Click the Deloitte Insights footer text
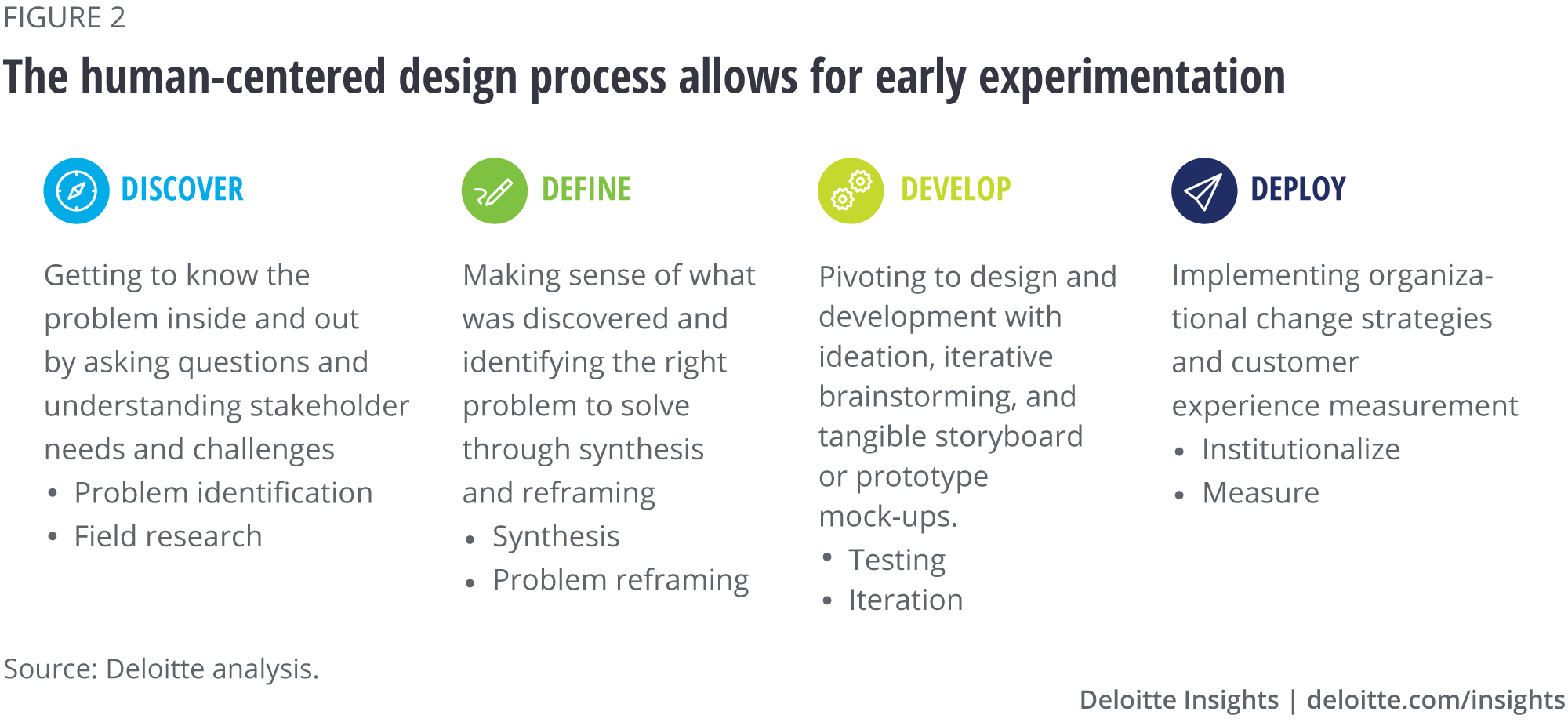1568x722 pixels. (x=1178, y=699)
